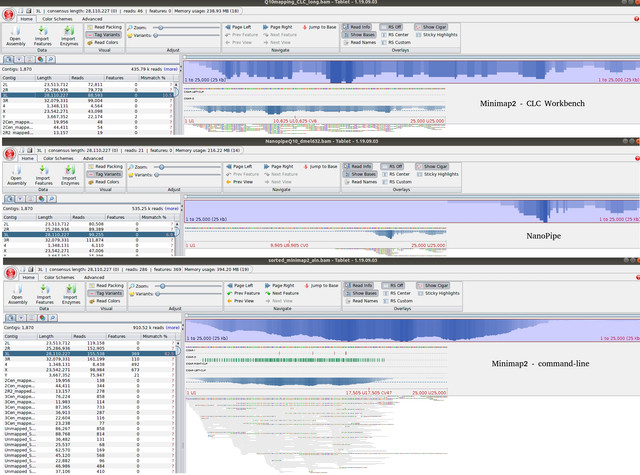Enable Sticky Highlights in the middle NanopipeQ10 window
This screenshot has height=475, width=640.
click(438, 174)
